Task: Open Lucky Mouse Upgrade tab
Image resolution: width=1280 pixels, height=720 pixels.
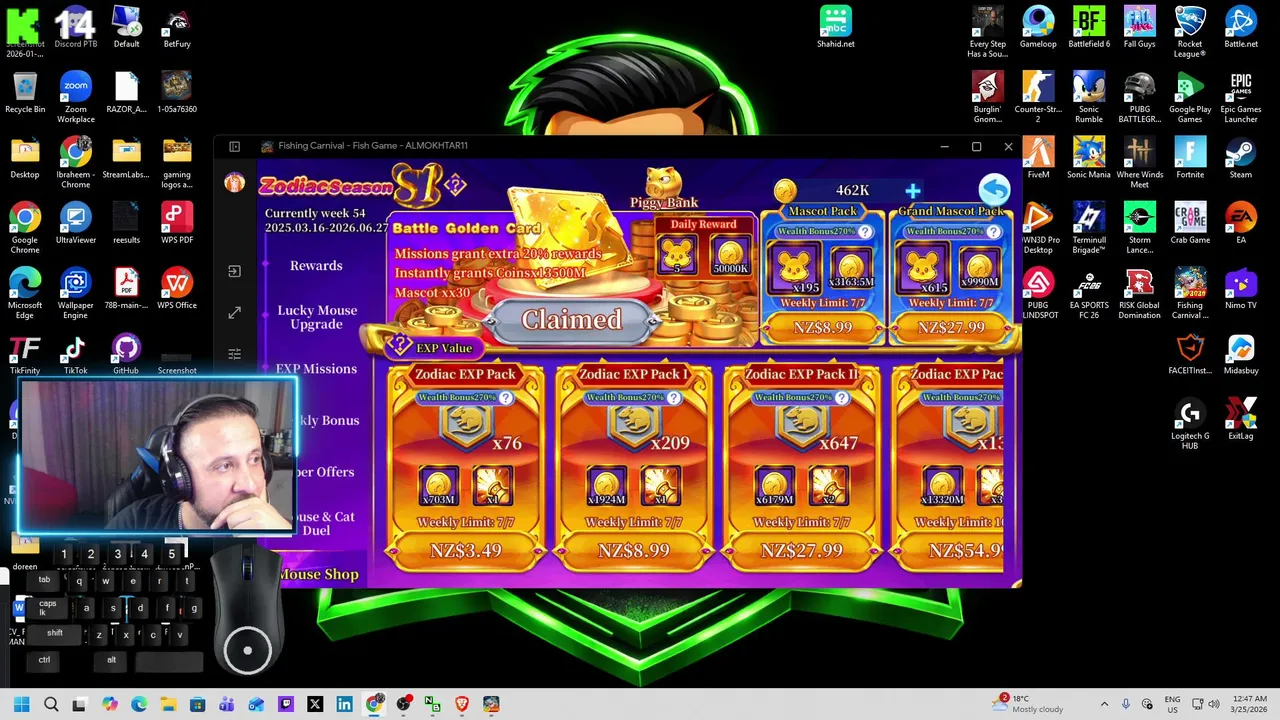Action: coord(317,317)
